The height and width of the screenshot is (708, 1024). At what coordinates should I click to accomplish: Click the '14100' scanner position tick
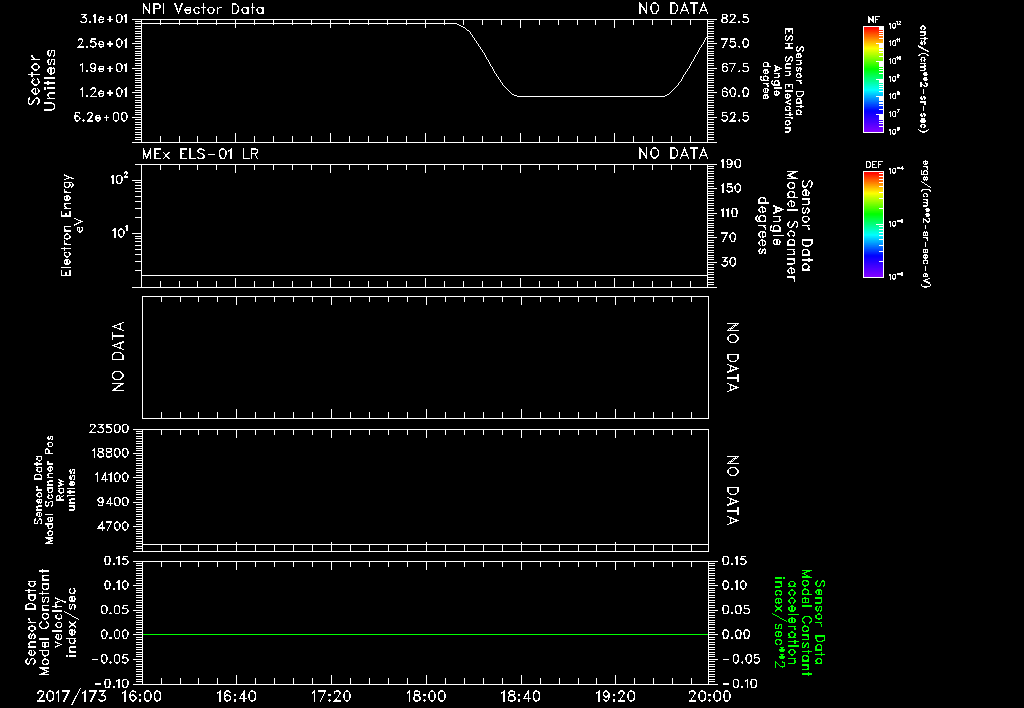pos(108,477)
